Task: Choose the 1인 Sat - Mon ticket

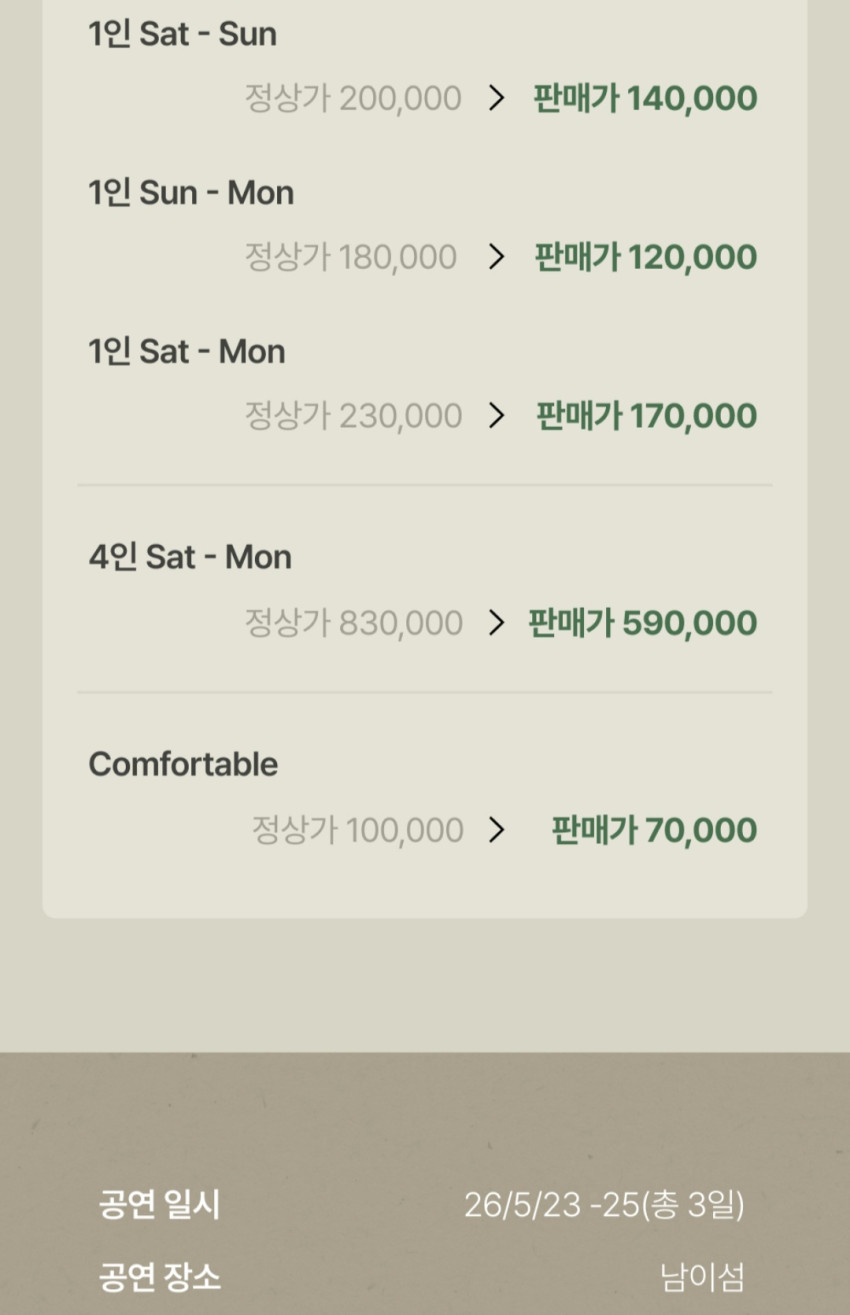Action: (x=187, y=351)
